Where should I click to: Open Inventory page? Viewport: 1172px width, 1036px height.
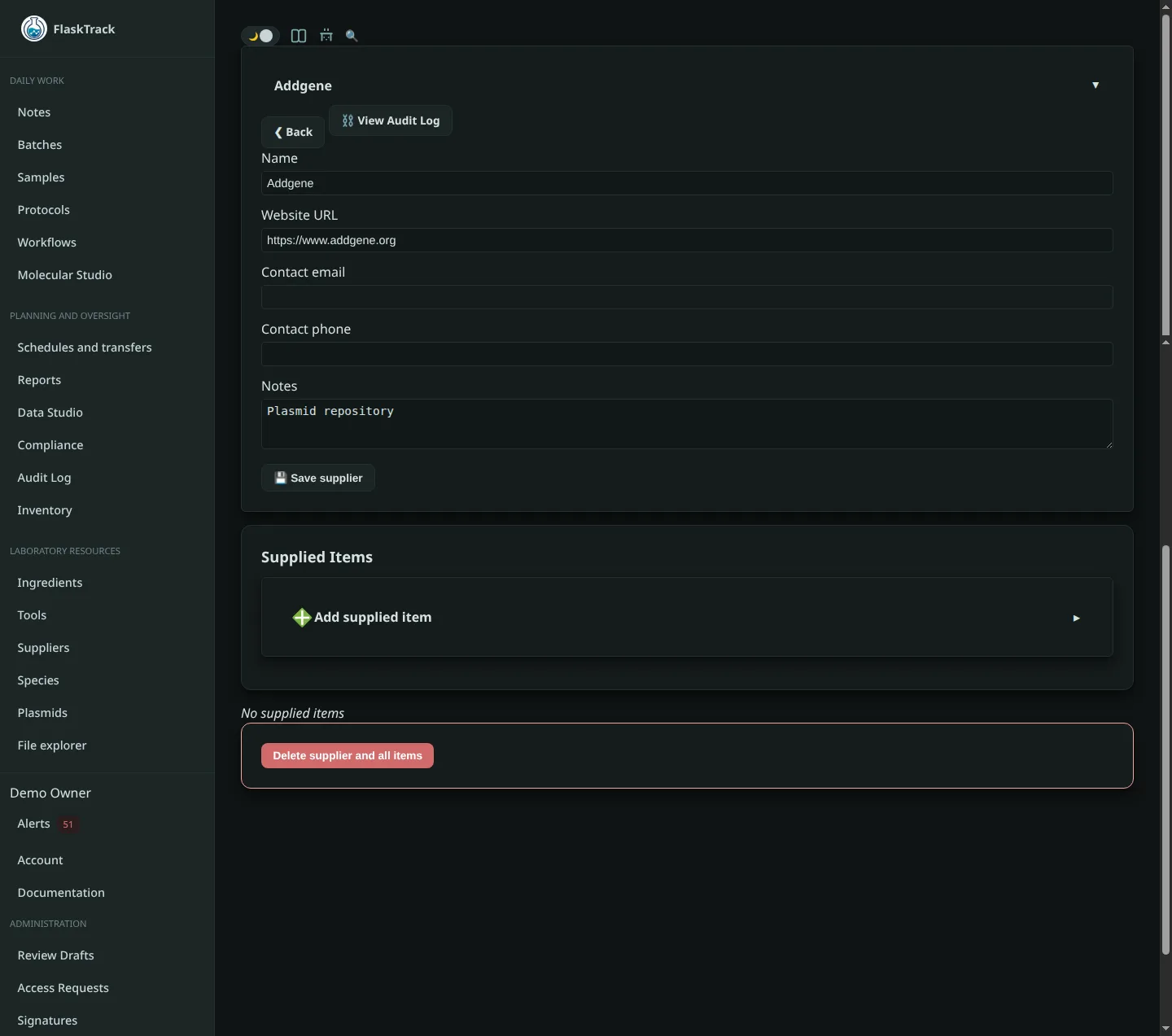[45, 510]
